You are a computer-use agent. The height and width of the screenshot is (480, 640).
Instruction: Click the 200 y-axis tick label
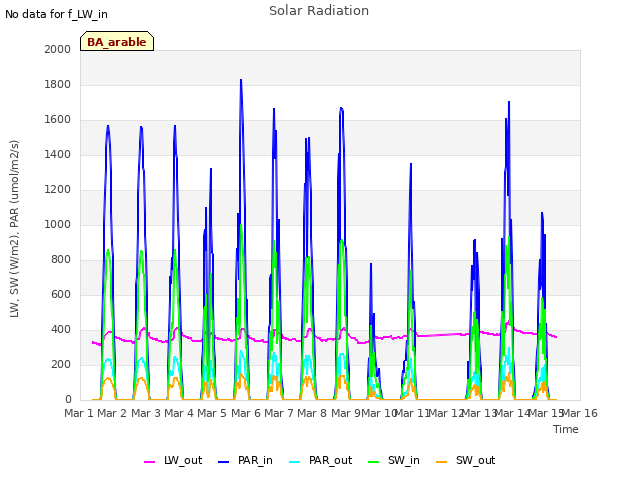(61, 364)
